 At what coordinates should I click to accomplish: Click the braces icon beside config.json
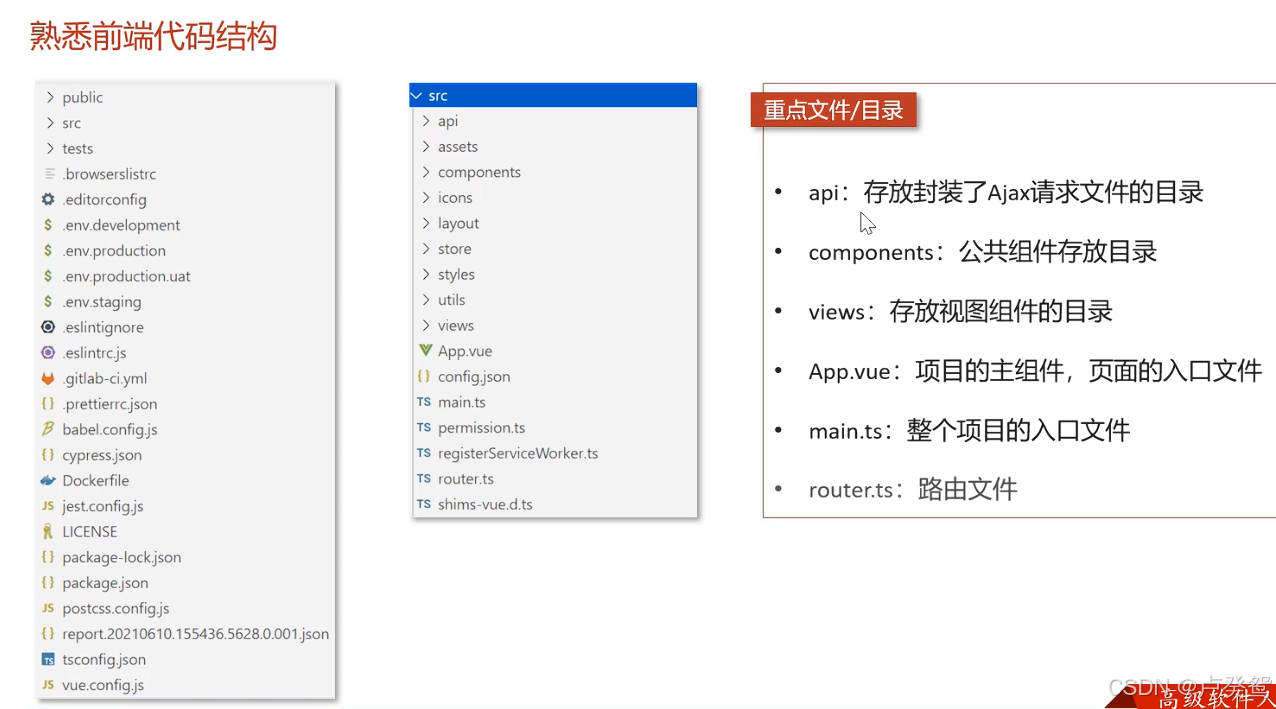click(424, 377)
